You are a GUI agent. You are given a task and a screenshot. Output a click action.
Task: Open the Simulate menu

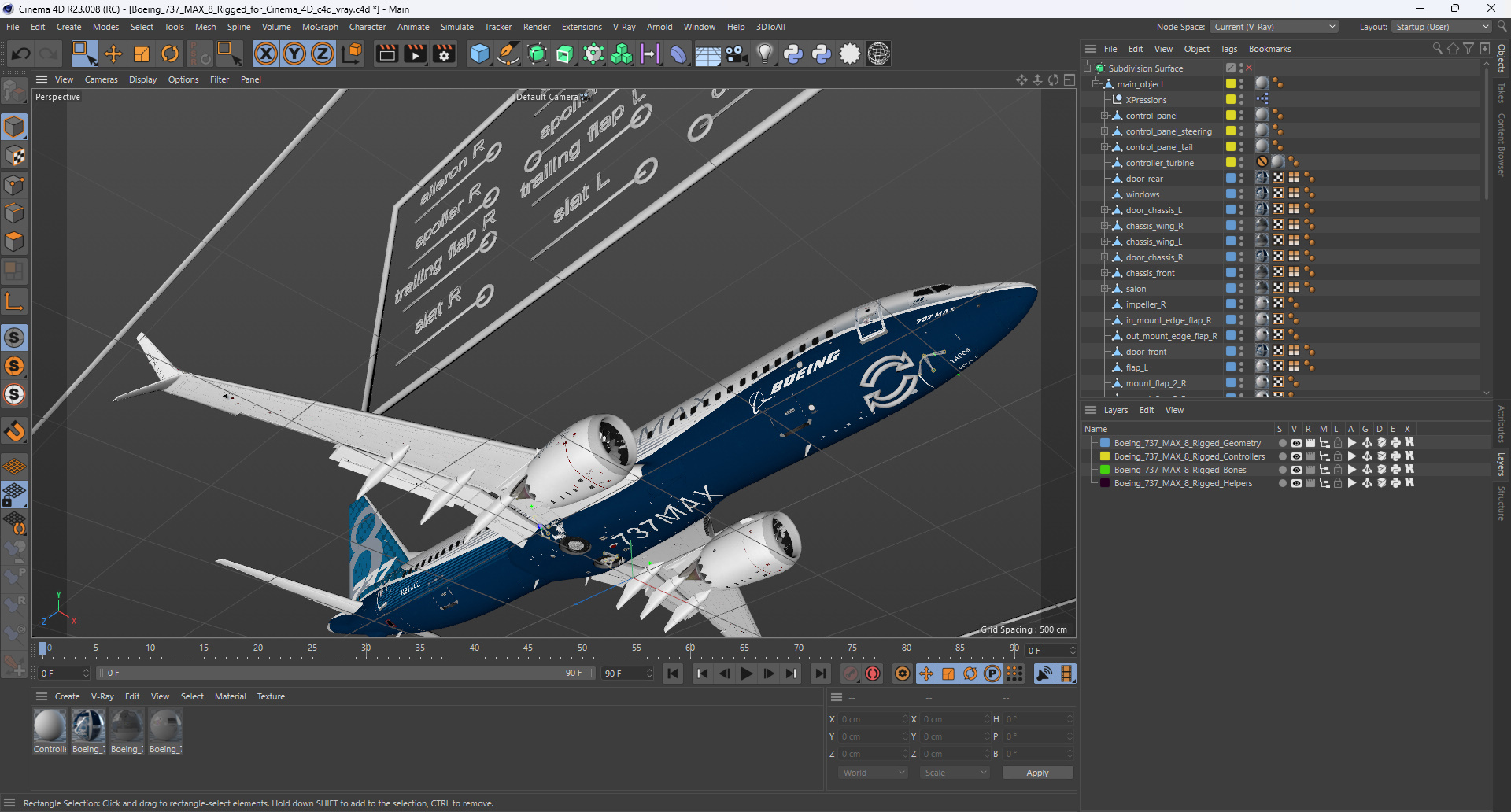pyautogui.click(x=456, y=27)
